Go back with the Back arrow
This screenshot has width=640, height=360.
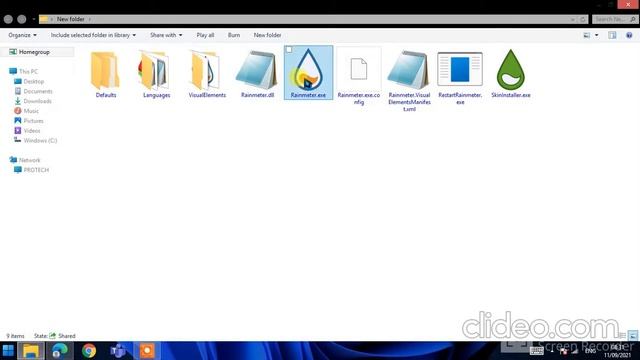pos(8,19)
